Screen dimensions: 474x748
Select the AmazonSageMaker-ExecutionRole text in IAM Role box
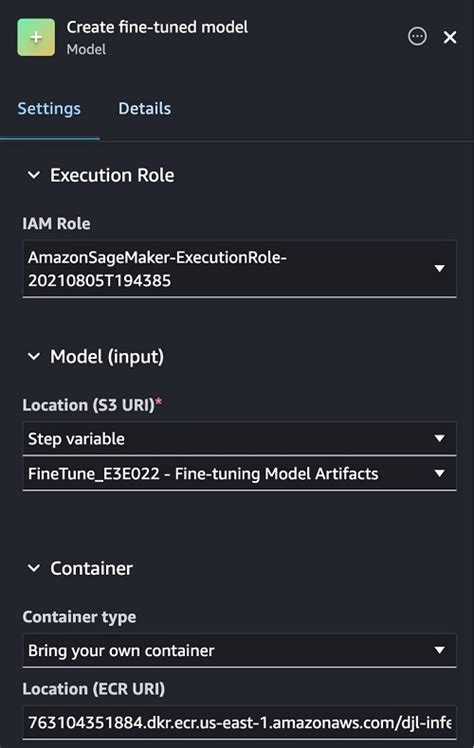tap(157, 269)
